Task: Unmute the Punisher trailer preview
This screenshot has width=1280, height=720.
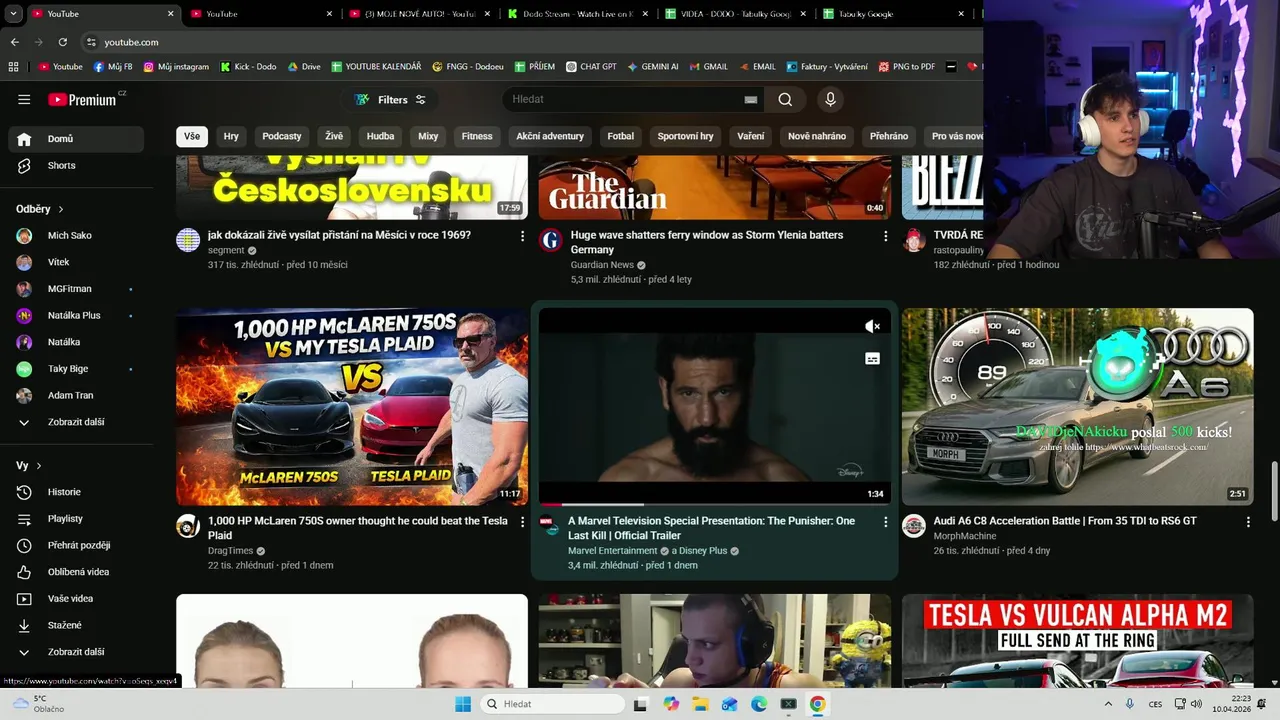Action: 872,326
